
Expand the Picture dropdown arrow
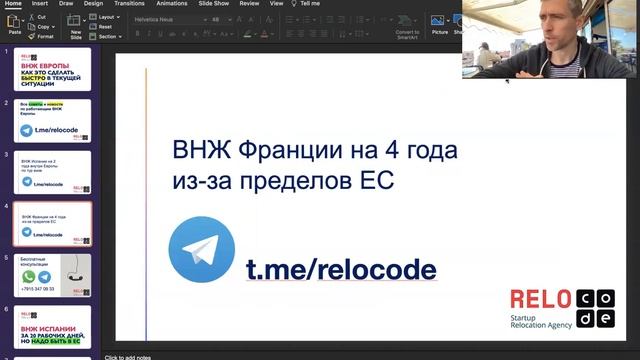(448, 20)
